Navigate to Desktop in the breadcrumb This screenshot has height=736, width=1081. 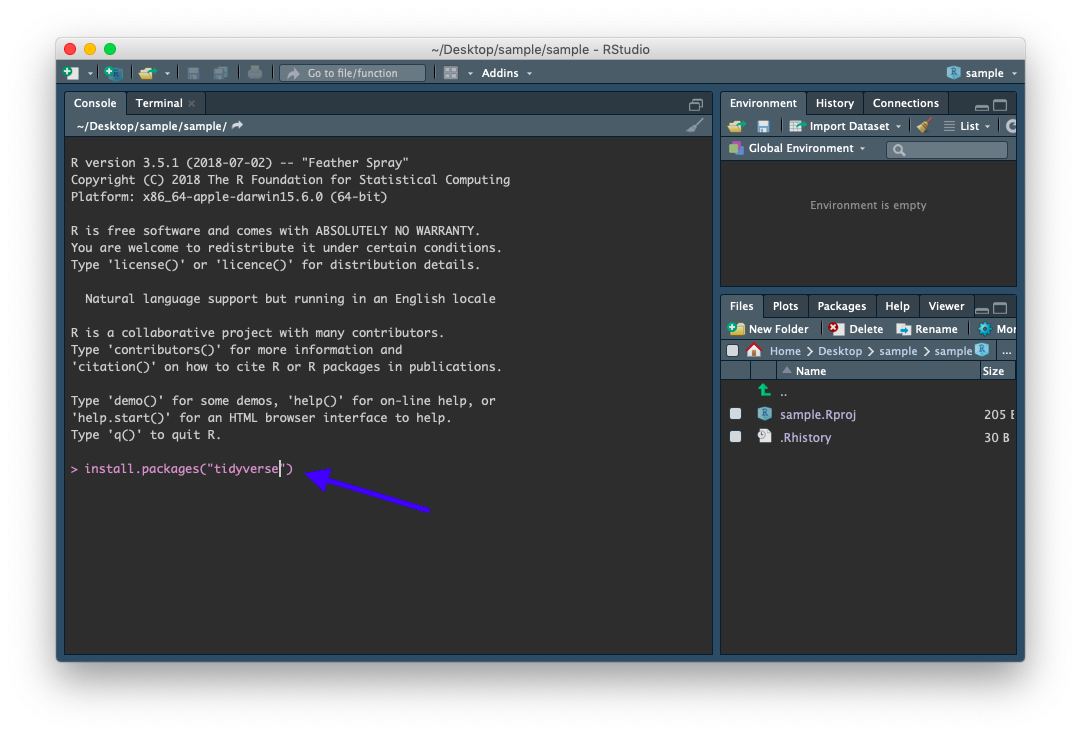(x=840, y=351)
